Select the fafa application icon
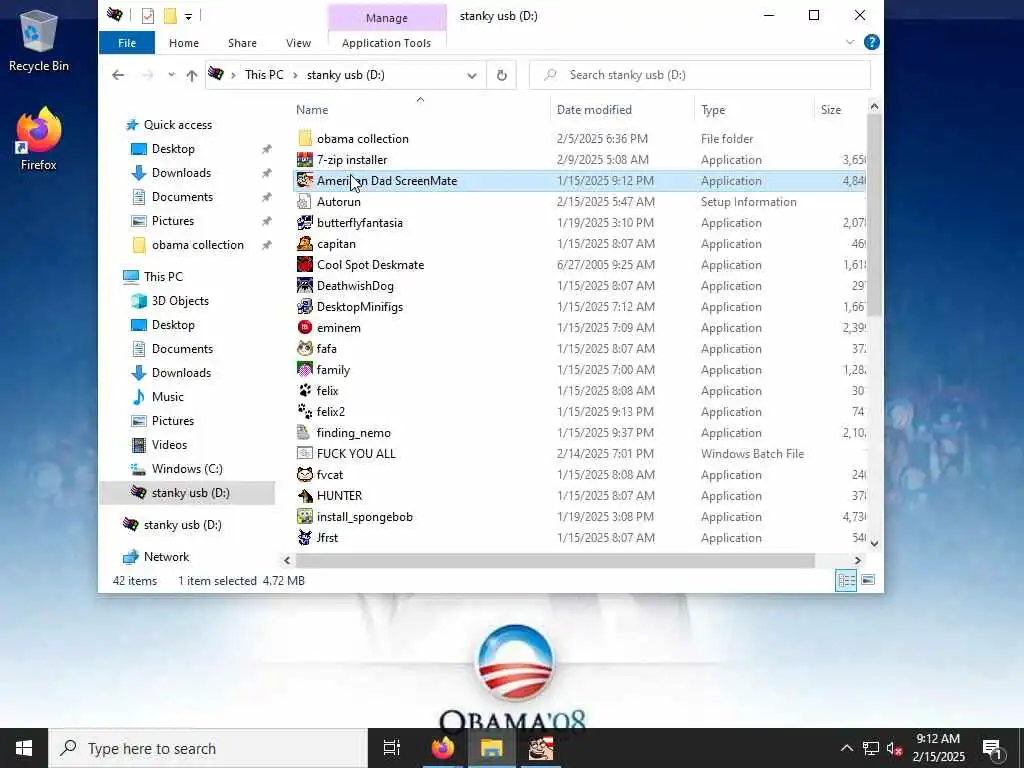 point(305,349)
